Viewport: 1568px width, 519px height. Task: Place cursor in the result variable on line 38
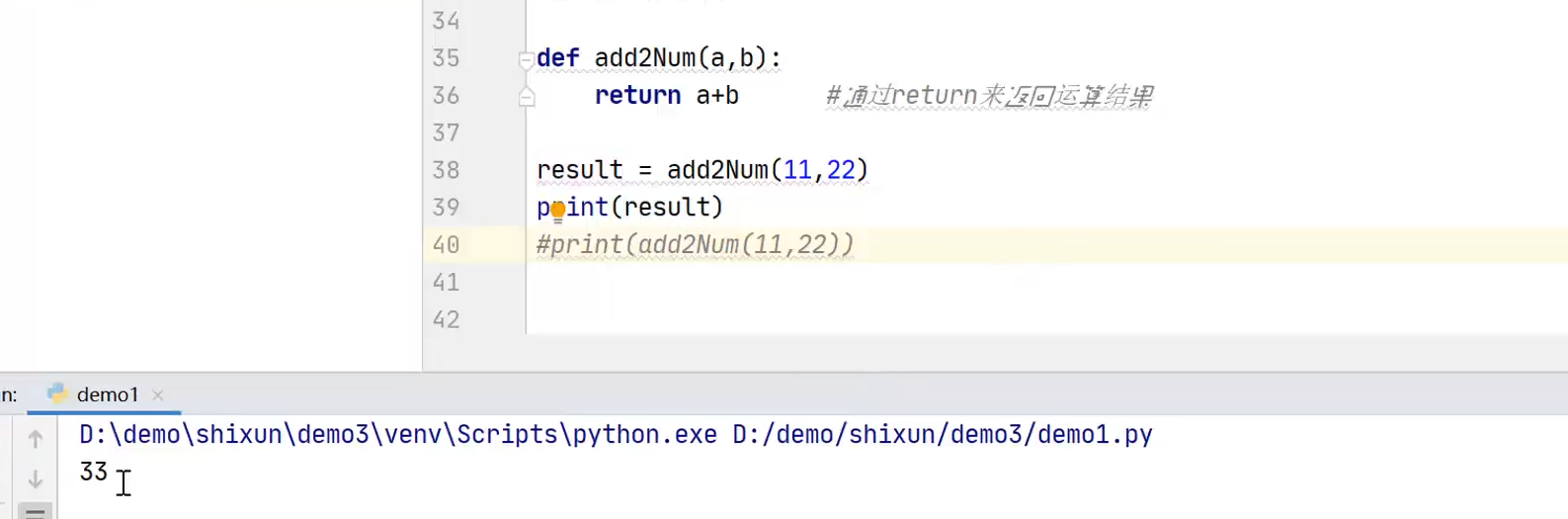(580, 170)
